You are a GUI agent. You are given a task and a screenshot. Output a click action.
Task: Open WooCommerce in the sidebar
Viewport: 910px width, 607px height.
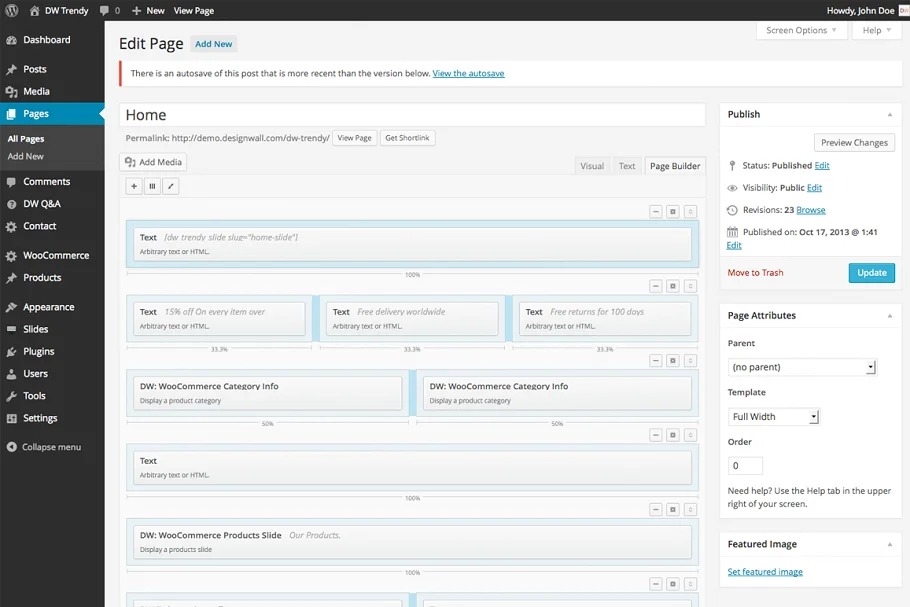pos(56,256)
